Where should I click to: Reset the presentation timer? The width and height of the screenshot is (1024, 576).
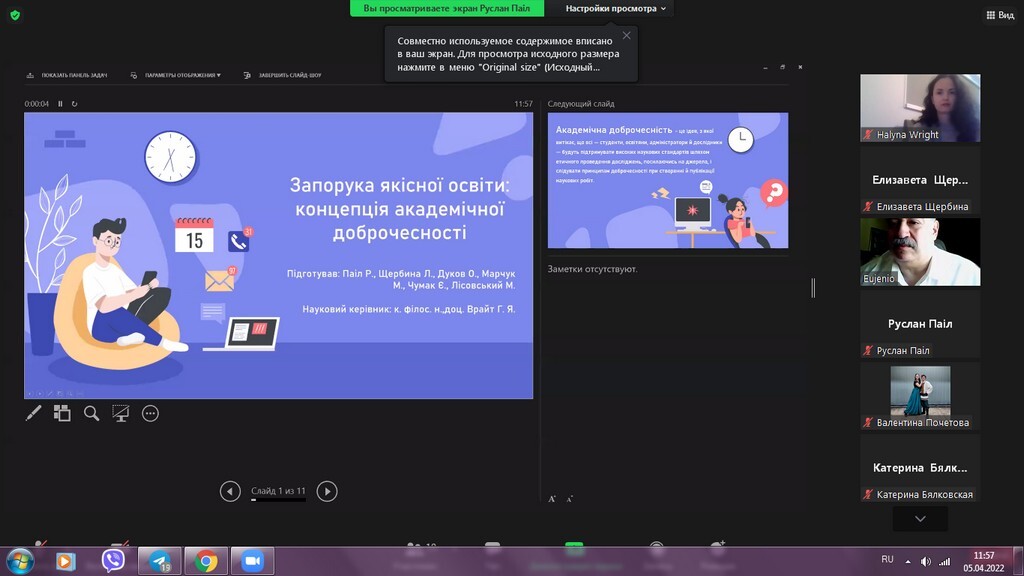74,104
